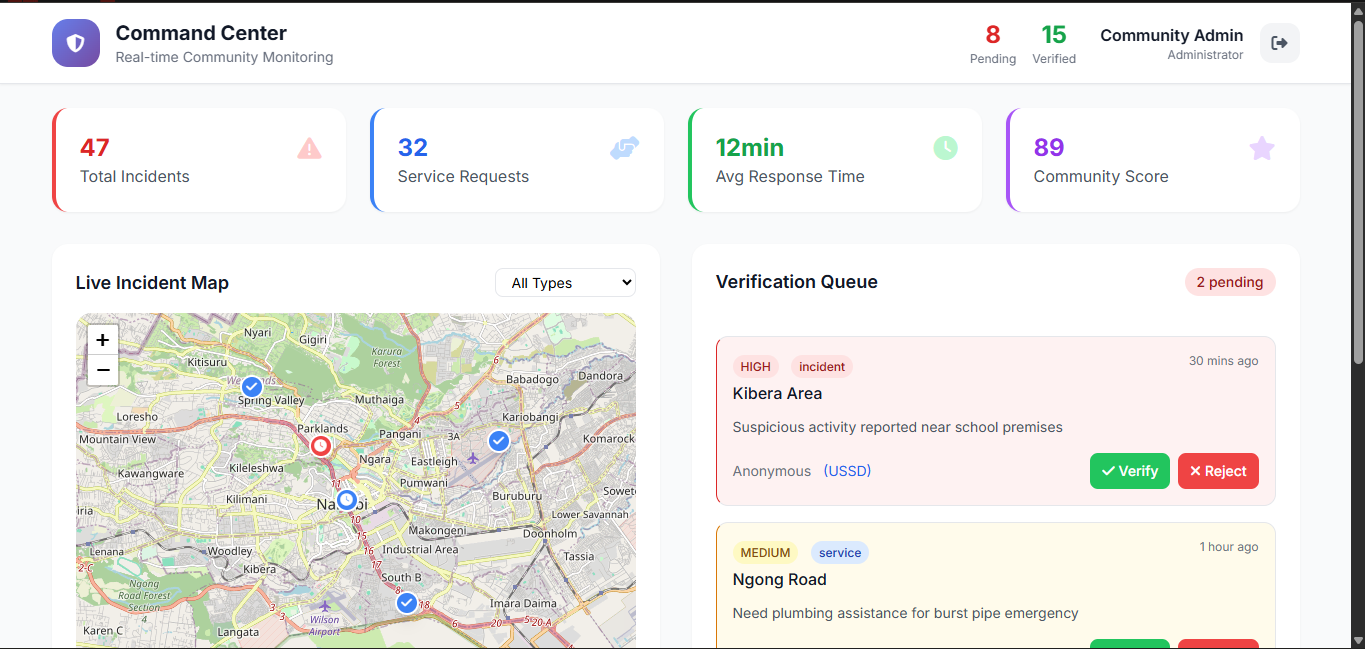Zoom in on the Live Incident Map
Screen dimensions: 1365x649
click(102, 340)
